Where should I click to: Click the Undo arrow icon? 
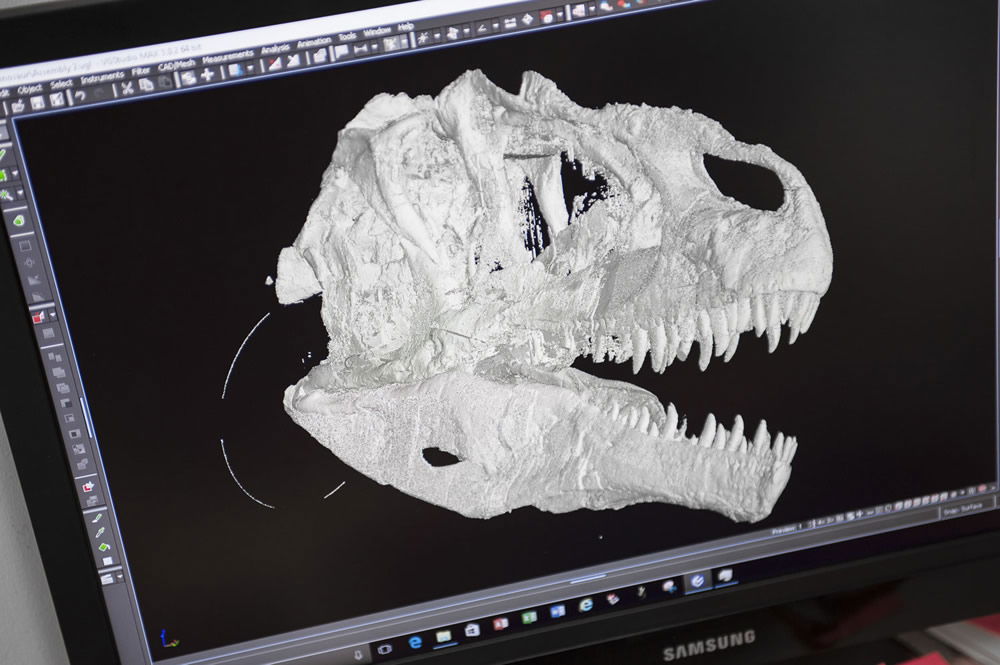click(79, 96)
